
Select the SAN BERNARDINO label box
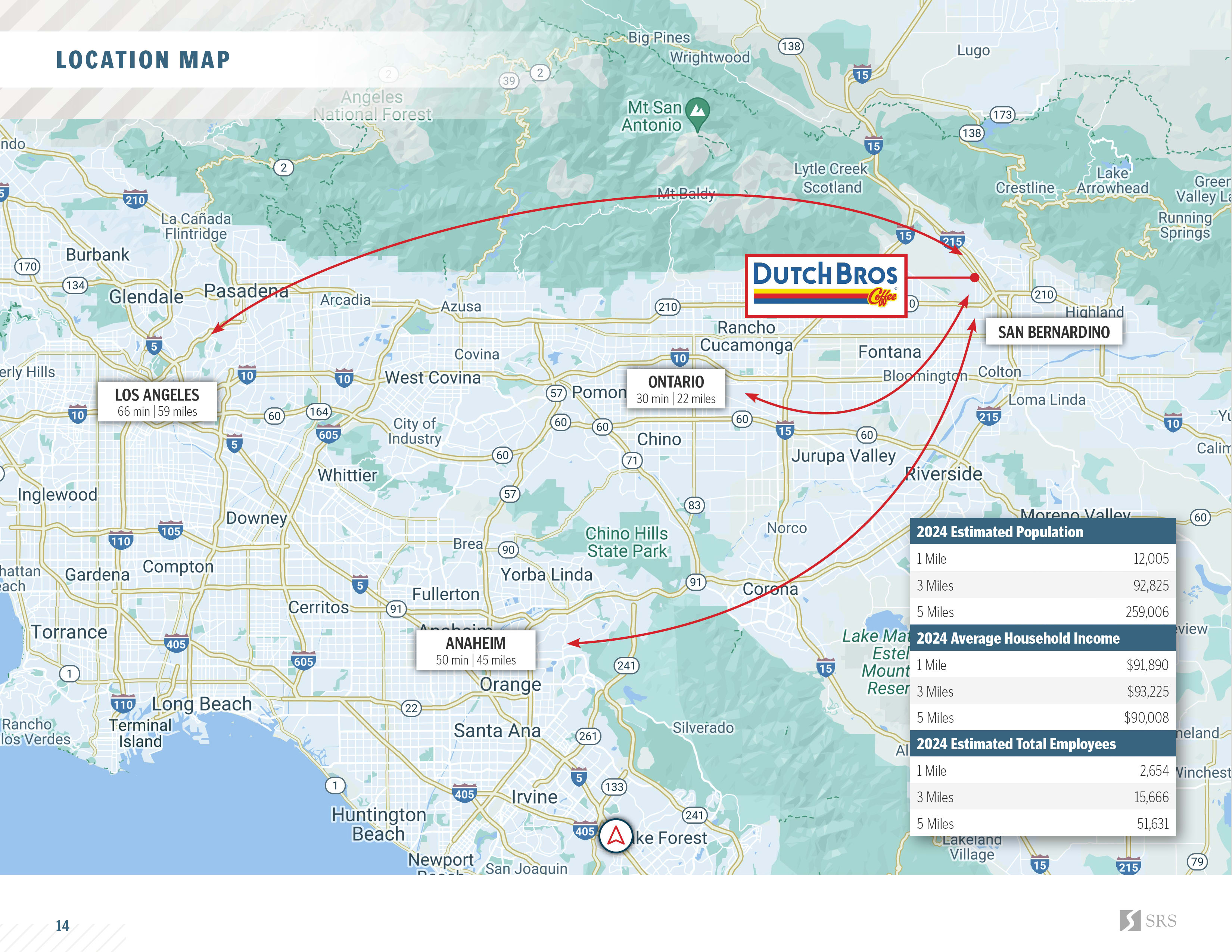tap(1053, 332)
